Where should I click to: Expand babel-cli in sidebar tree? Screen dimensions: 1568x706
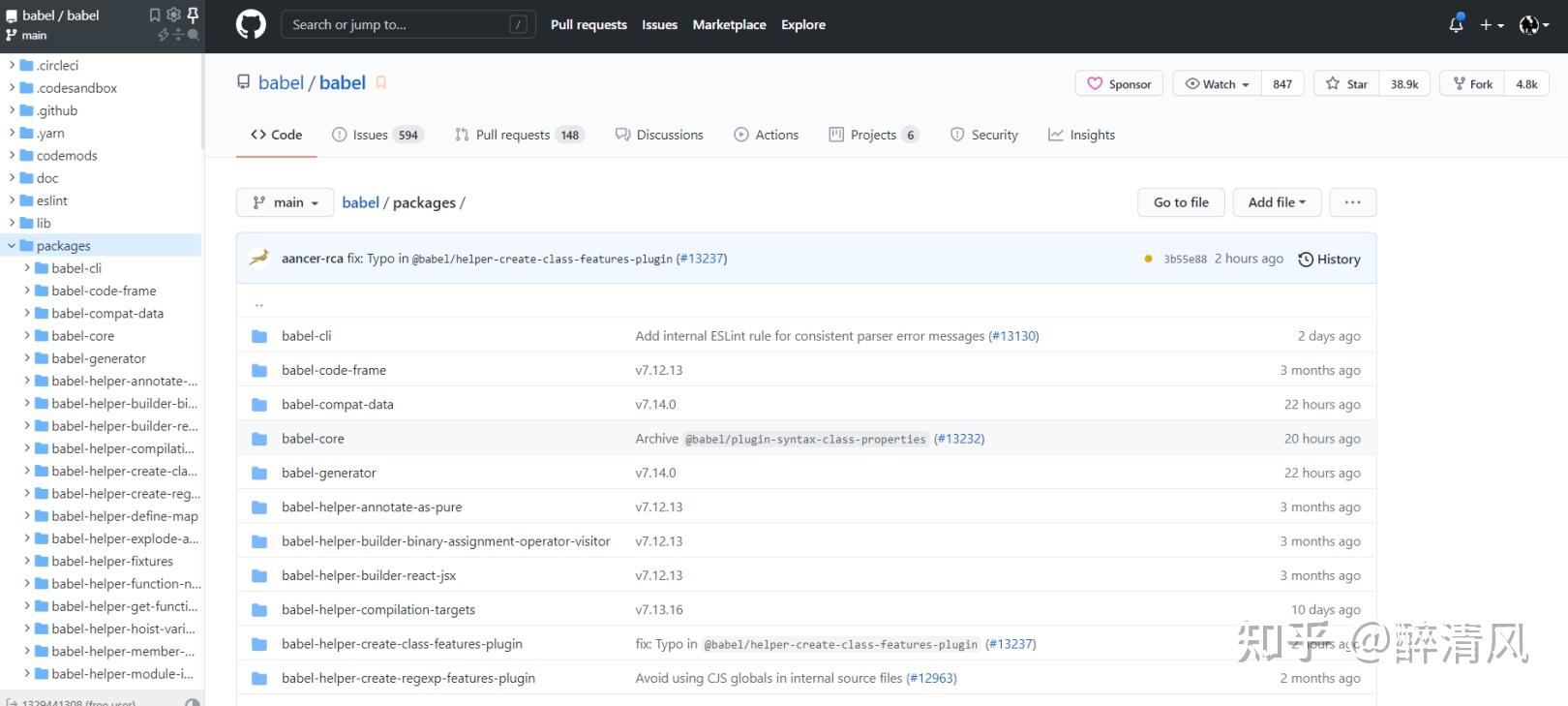pos(27,268)
